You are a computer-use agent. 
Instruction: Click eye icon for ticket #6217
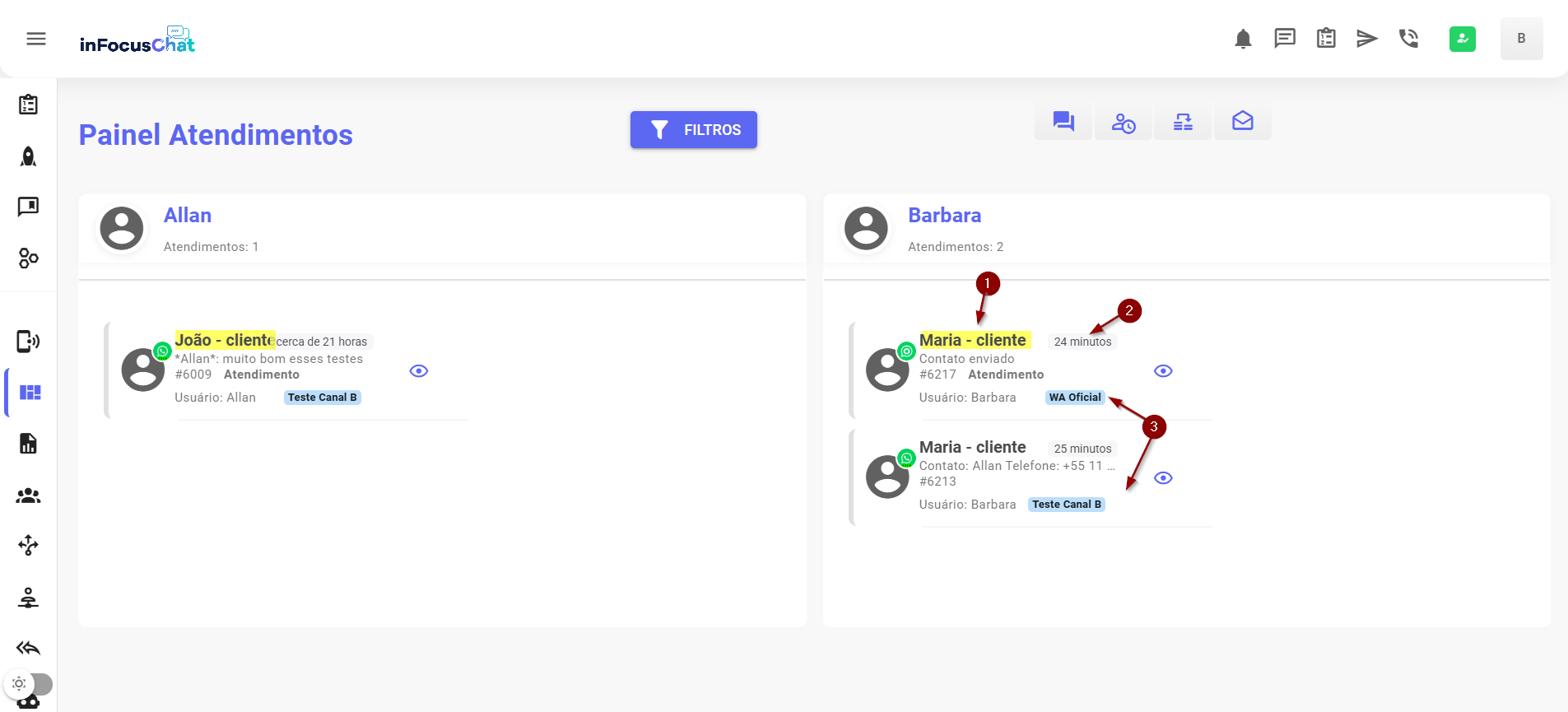[1163, 371]
